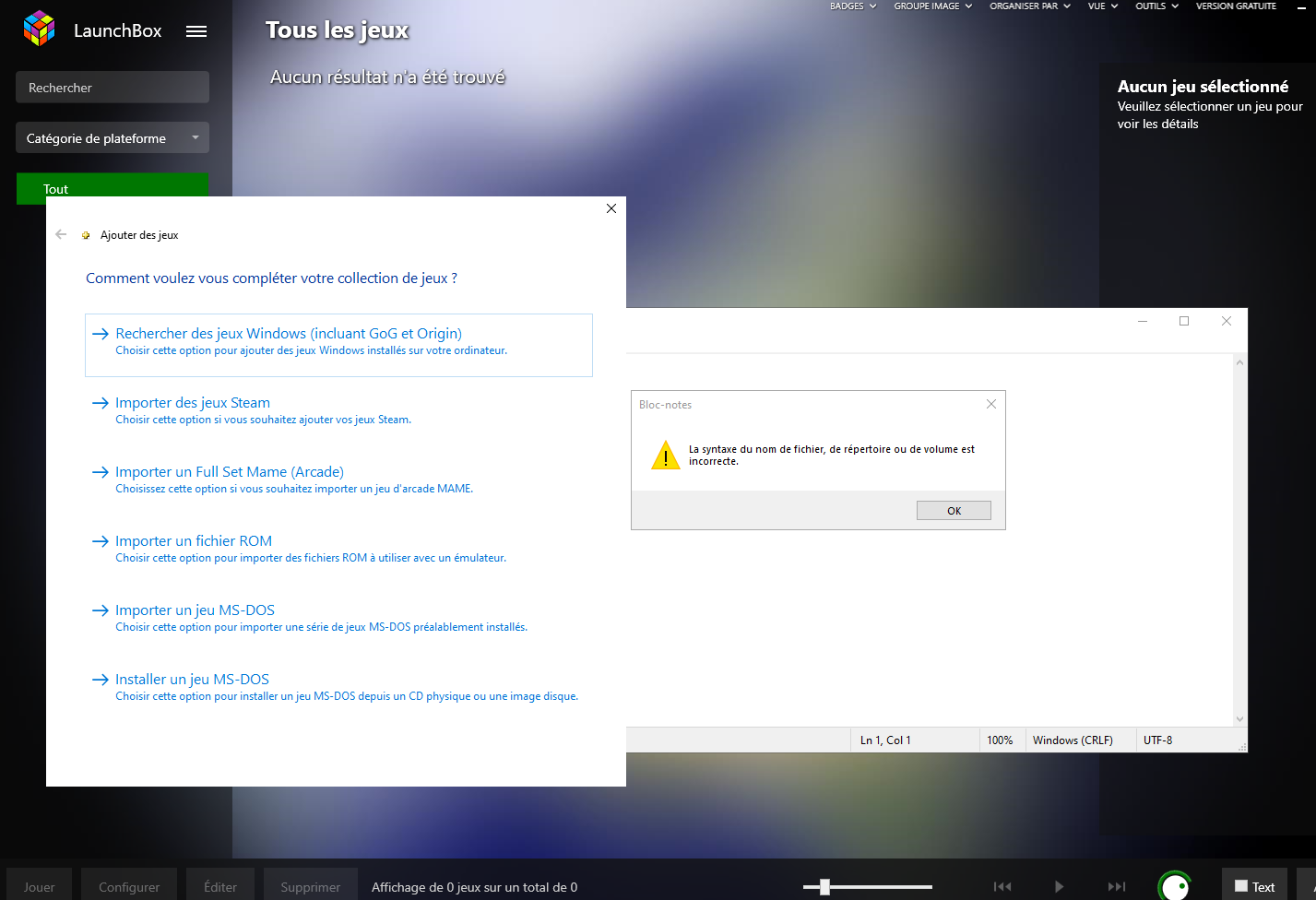Play music with the bottom play button

click(x=1060, y=887)
